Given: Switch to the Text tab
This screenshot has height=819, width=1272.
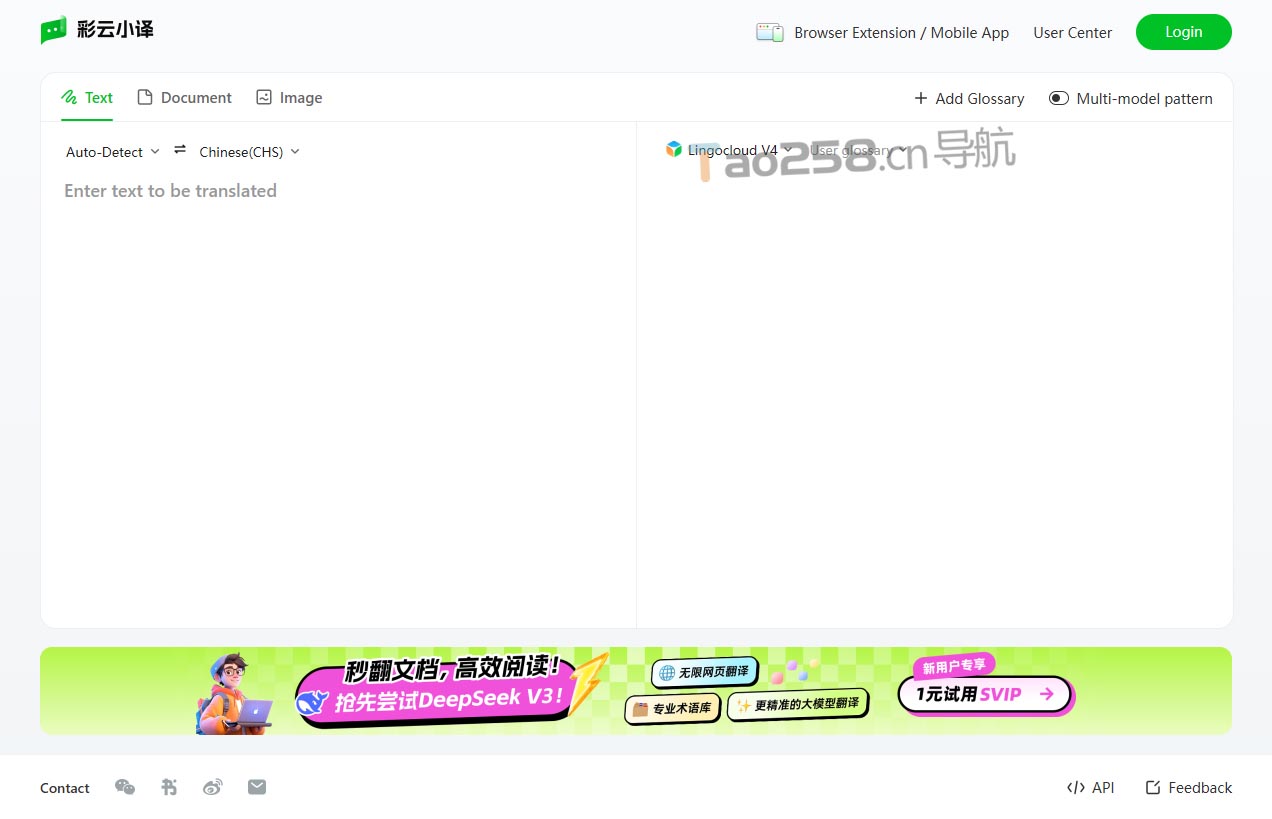Looking at the screenshot, I should (87, 98).
